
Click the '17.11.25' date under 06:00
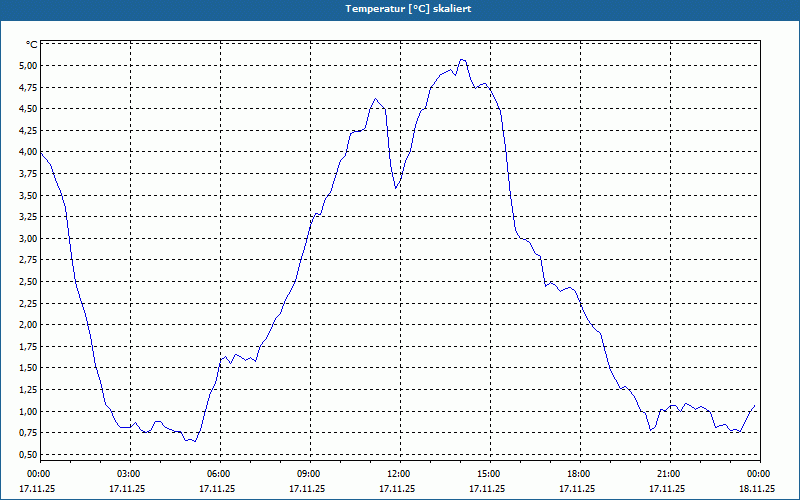click(x=217, y=489)
